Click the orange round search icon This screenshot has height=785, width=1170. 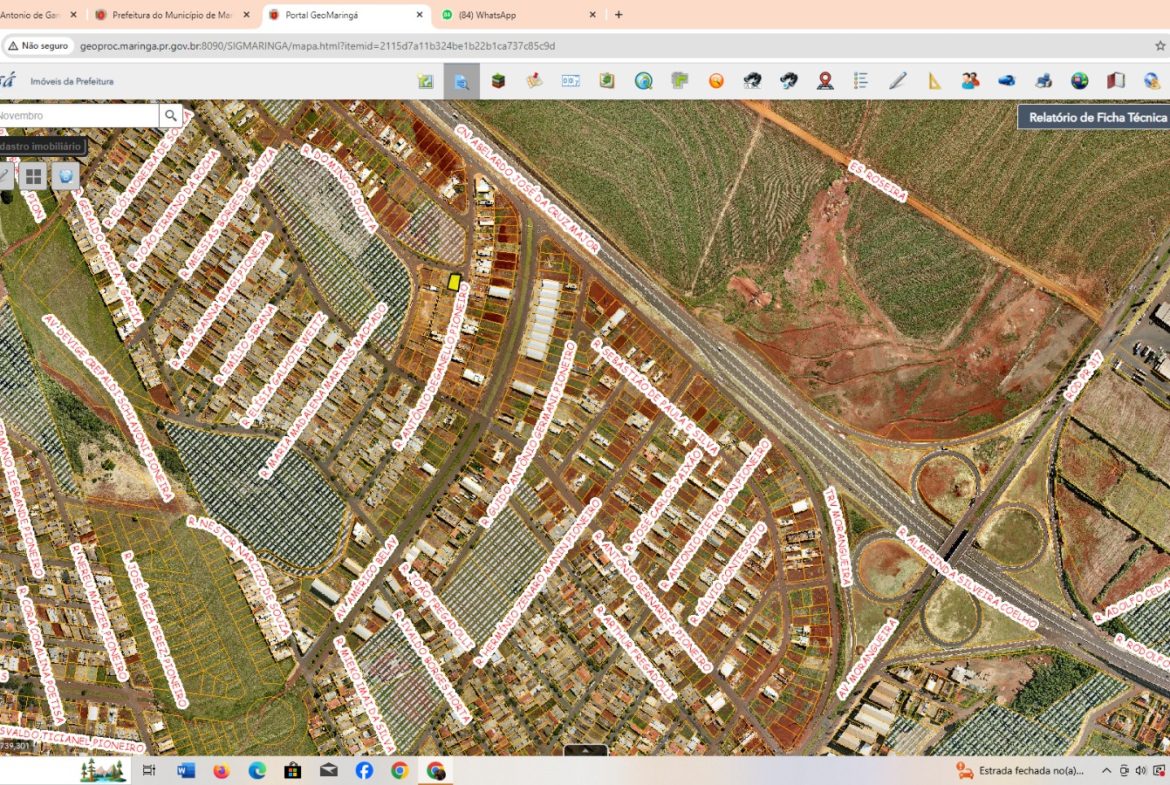tap(716, 81)
